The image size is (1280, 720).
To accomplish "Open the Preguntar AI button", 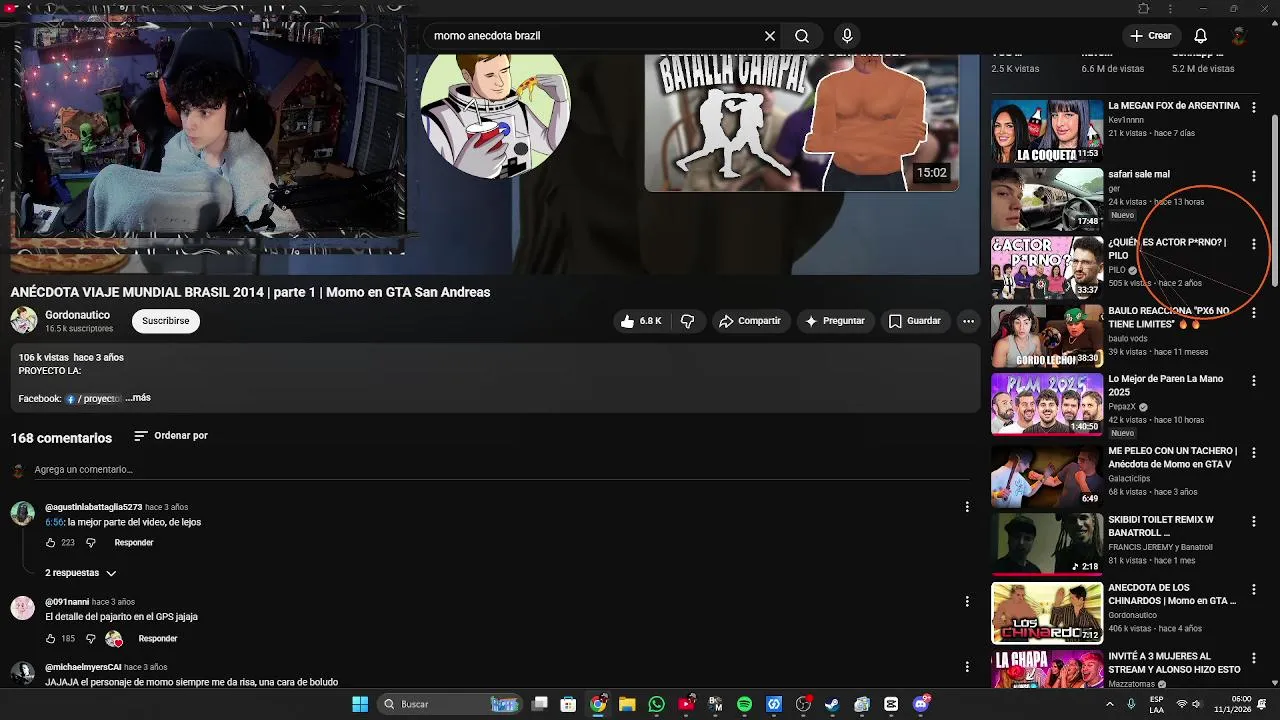I will (x=834, y=321).
